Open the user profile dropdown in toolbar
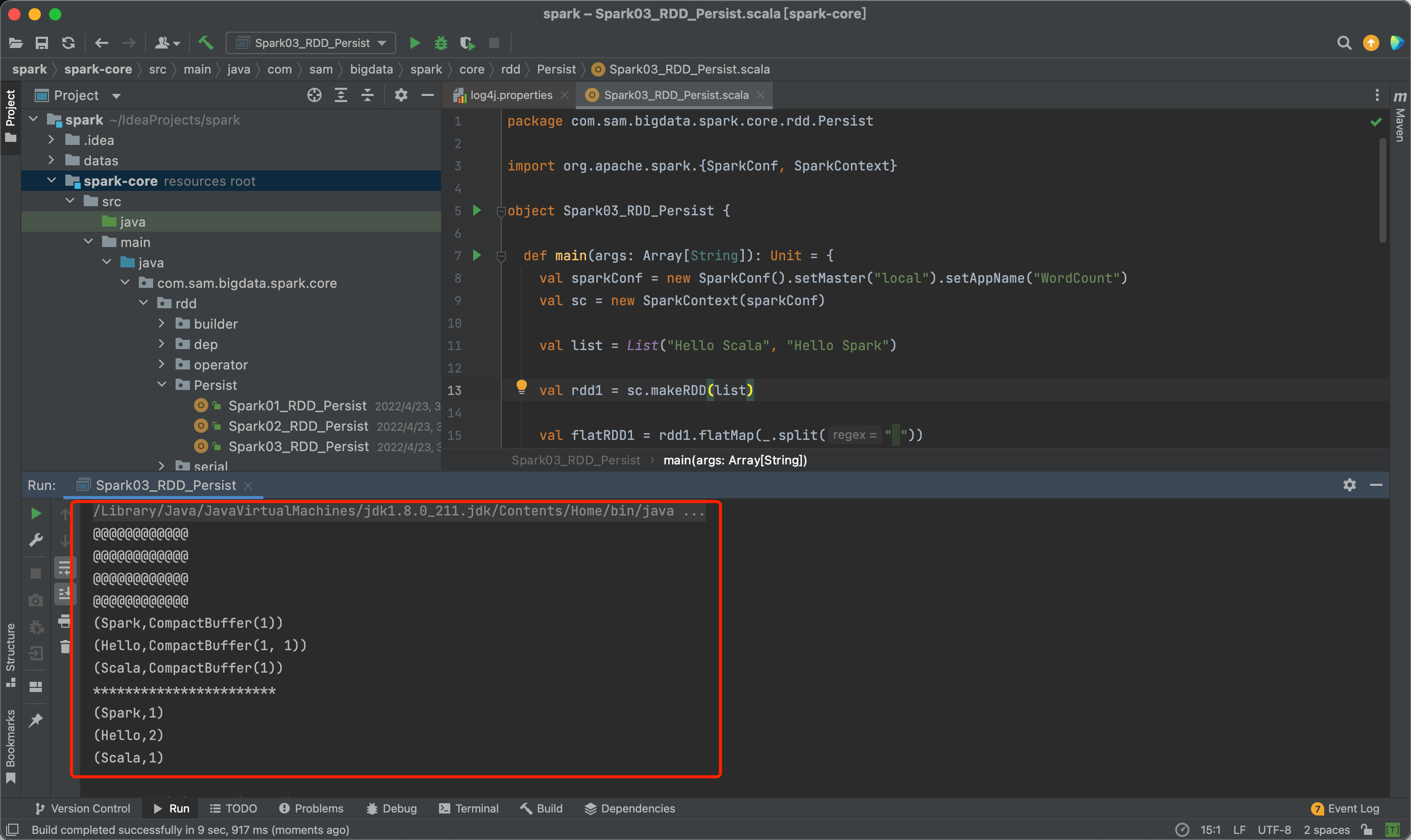This screenshot has height=840, width=1411. coord(167,43)
